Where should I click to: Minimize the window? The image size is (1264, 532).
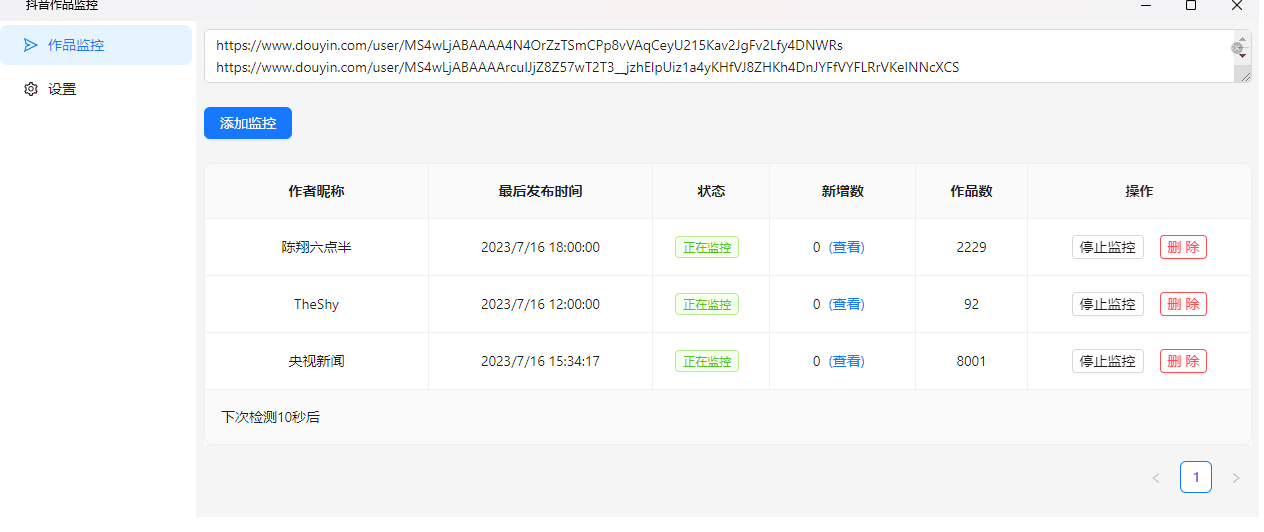click(1145, 5)
